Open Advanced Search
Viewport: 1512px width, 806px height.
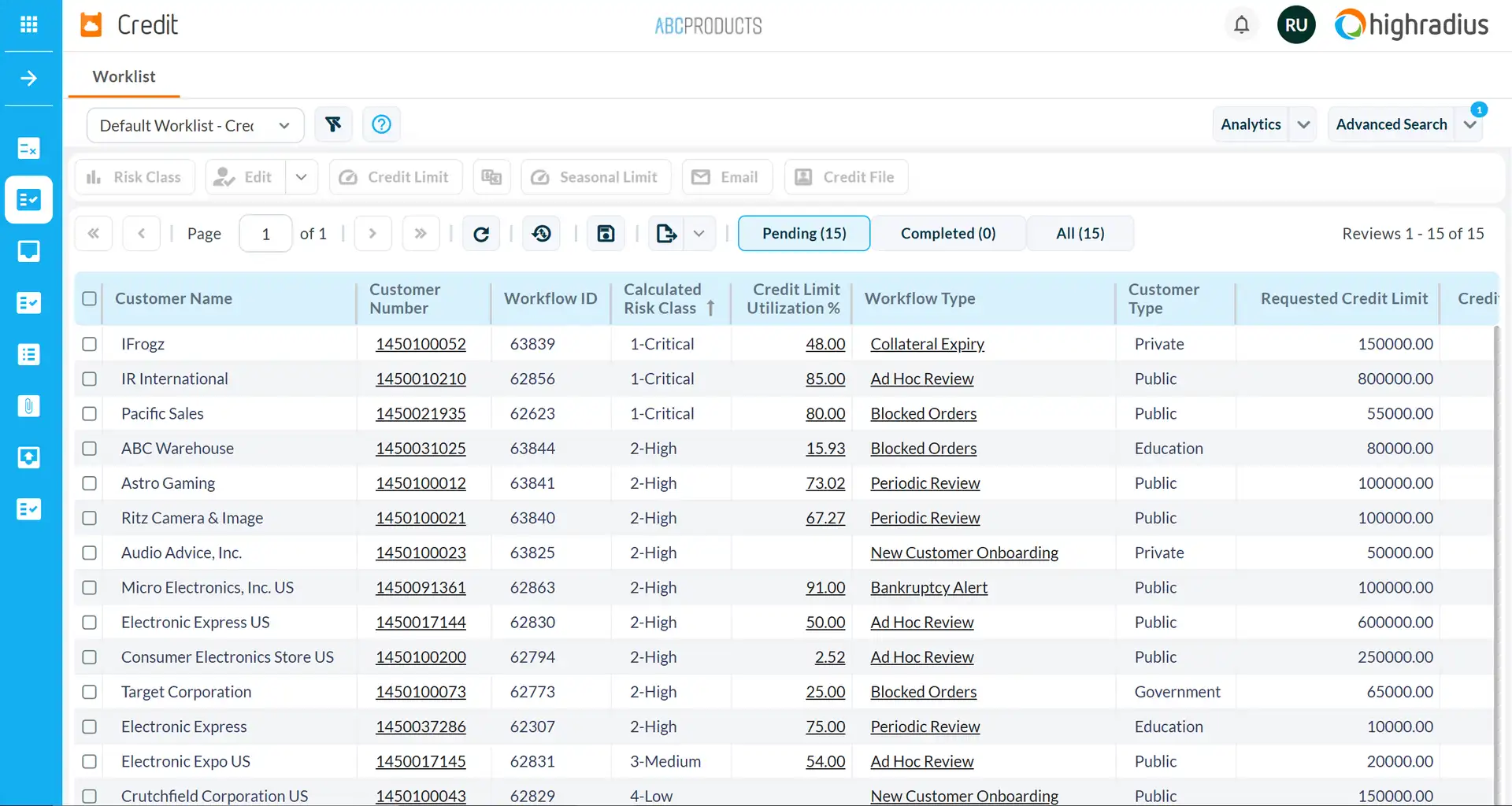[x=1392, y=124]
